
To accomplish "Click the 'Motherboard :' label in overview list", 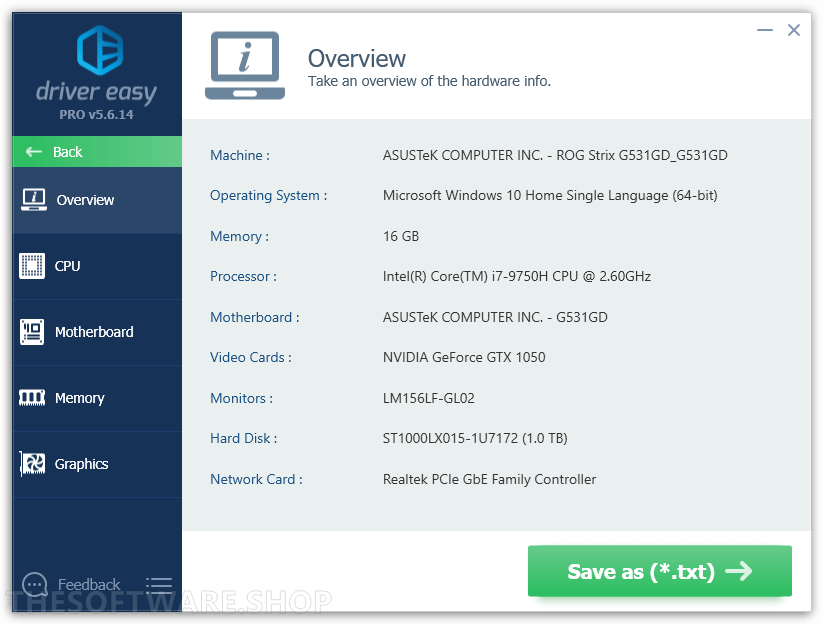I will (255, 318).
